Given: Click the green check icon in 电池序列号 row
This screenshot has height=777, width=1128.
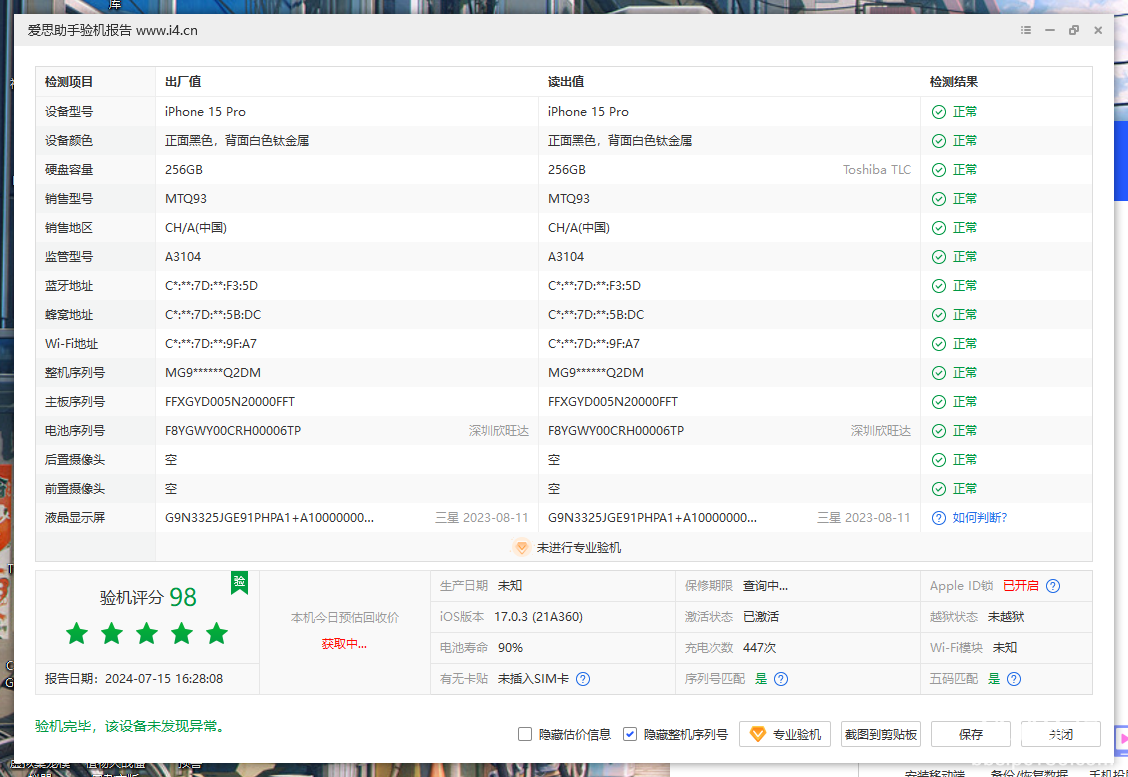Looking at the screenshot, I should [939, 431].
